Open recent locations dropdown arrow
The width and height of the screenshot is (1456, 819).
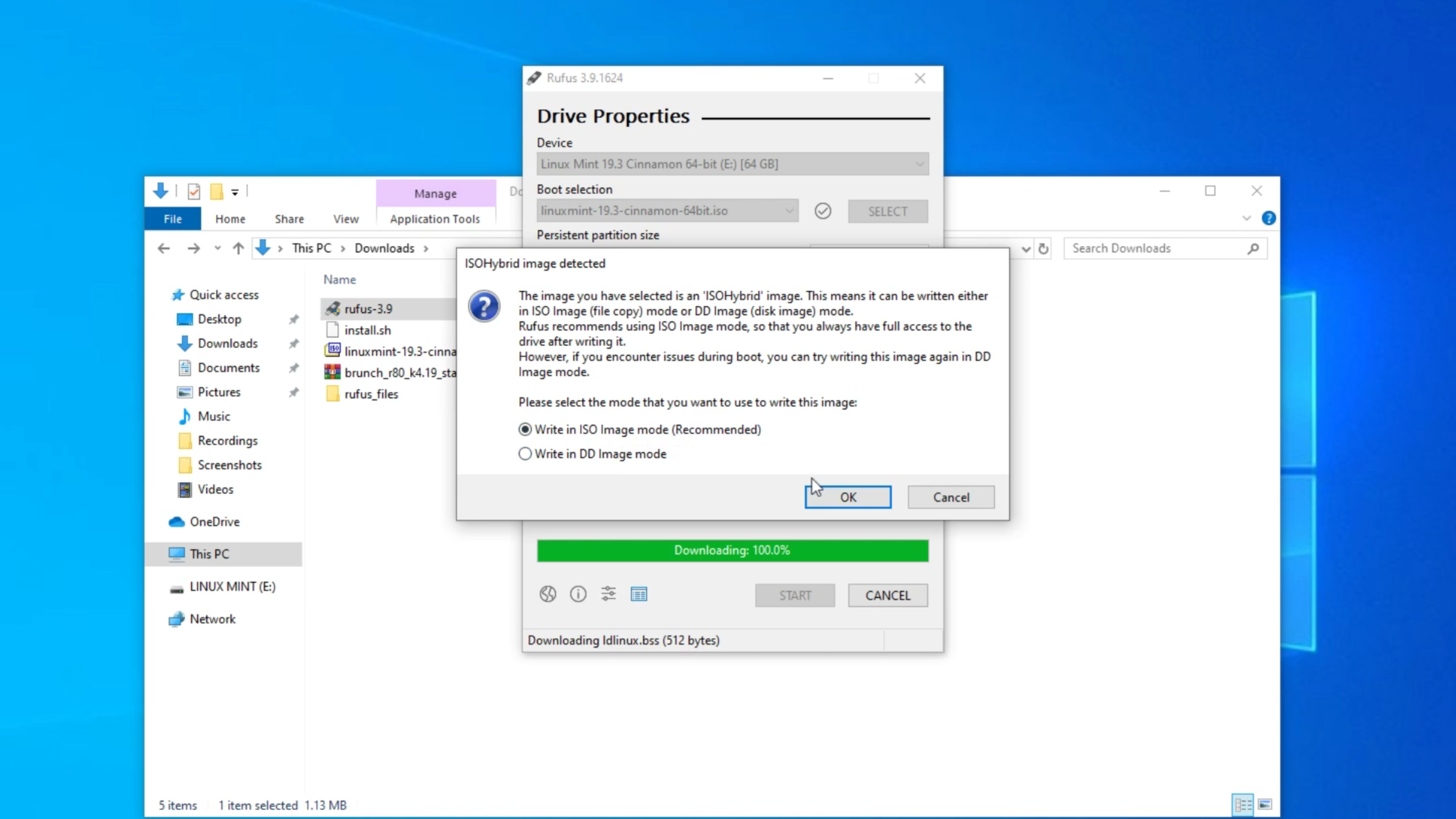click(217, 249)
